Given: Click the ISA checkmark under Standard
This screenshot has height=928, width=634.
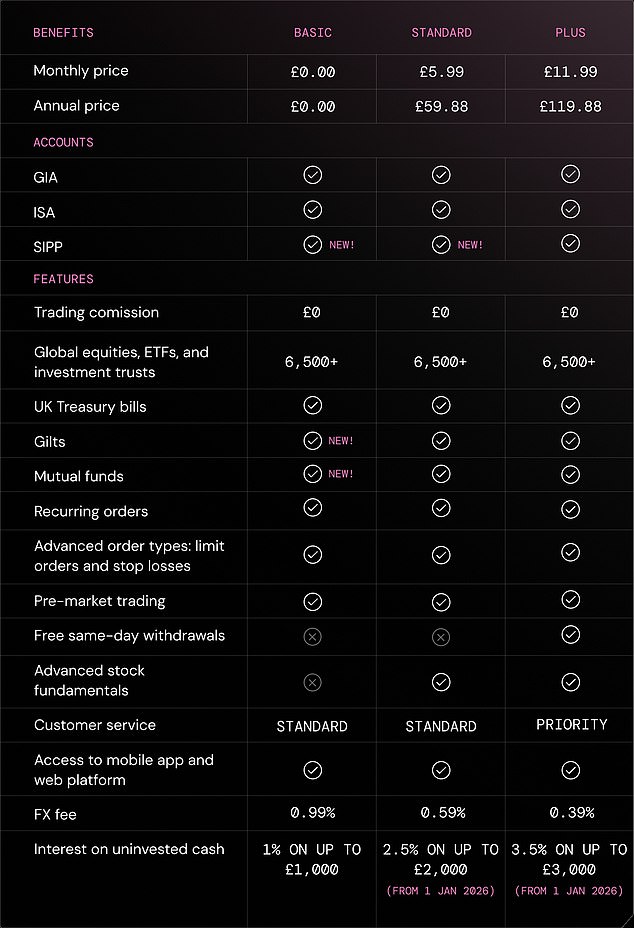Looking at the screenshot, I should click(x=441, y=210).
